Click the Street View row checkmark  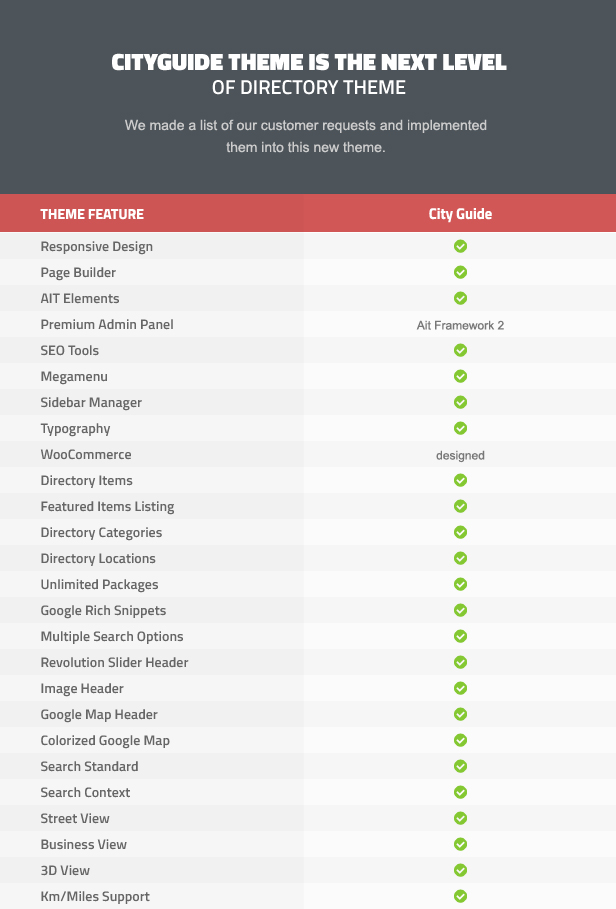pos(460,819)
